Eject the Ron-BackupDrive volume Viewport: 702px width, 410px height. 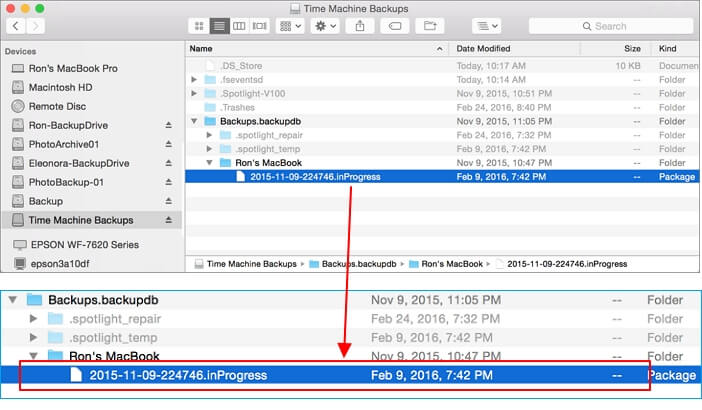[x=169, y=125]
